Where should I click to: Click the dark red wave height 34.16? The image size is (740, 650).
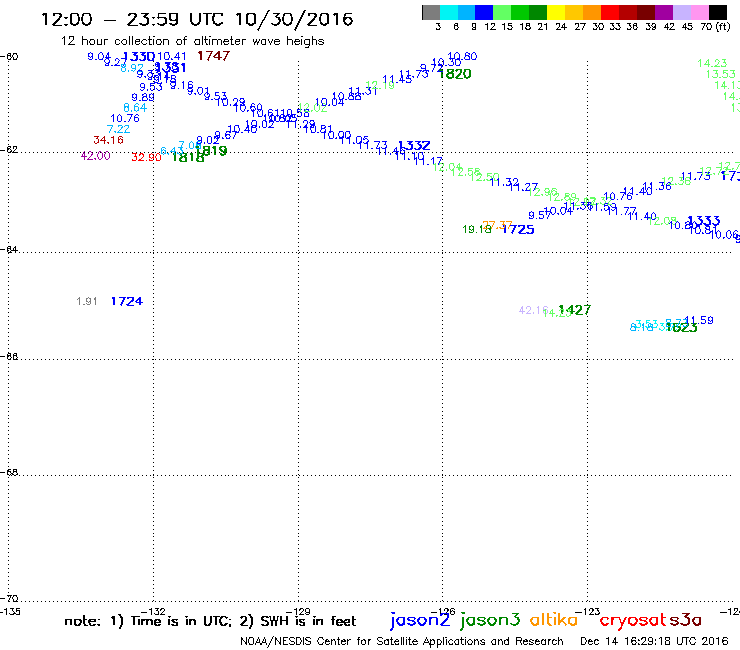pyautogui.click(x=109, y=140)
